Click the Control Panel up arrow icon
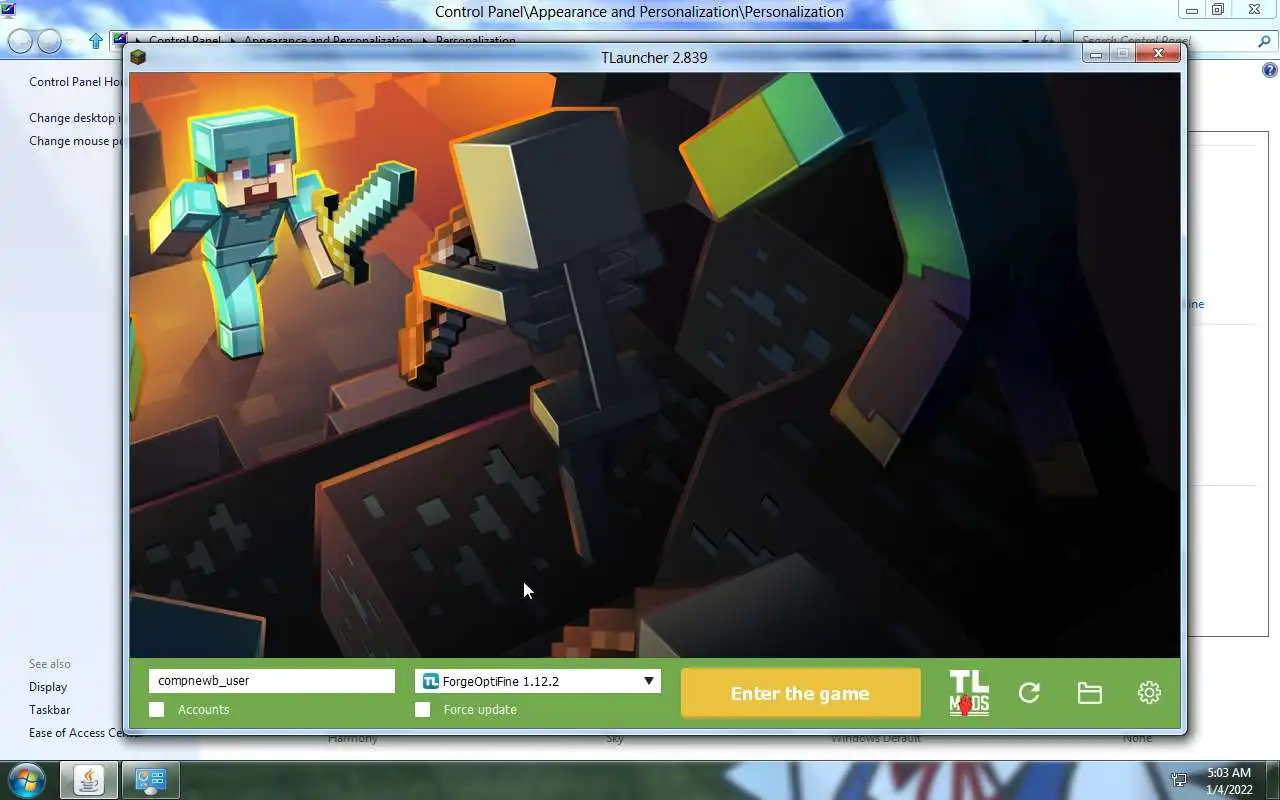Image resolution: width=1280 pixels, height=800 pixels. [96, 41]
